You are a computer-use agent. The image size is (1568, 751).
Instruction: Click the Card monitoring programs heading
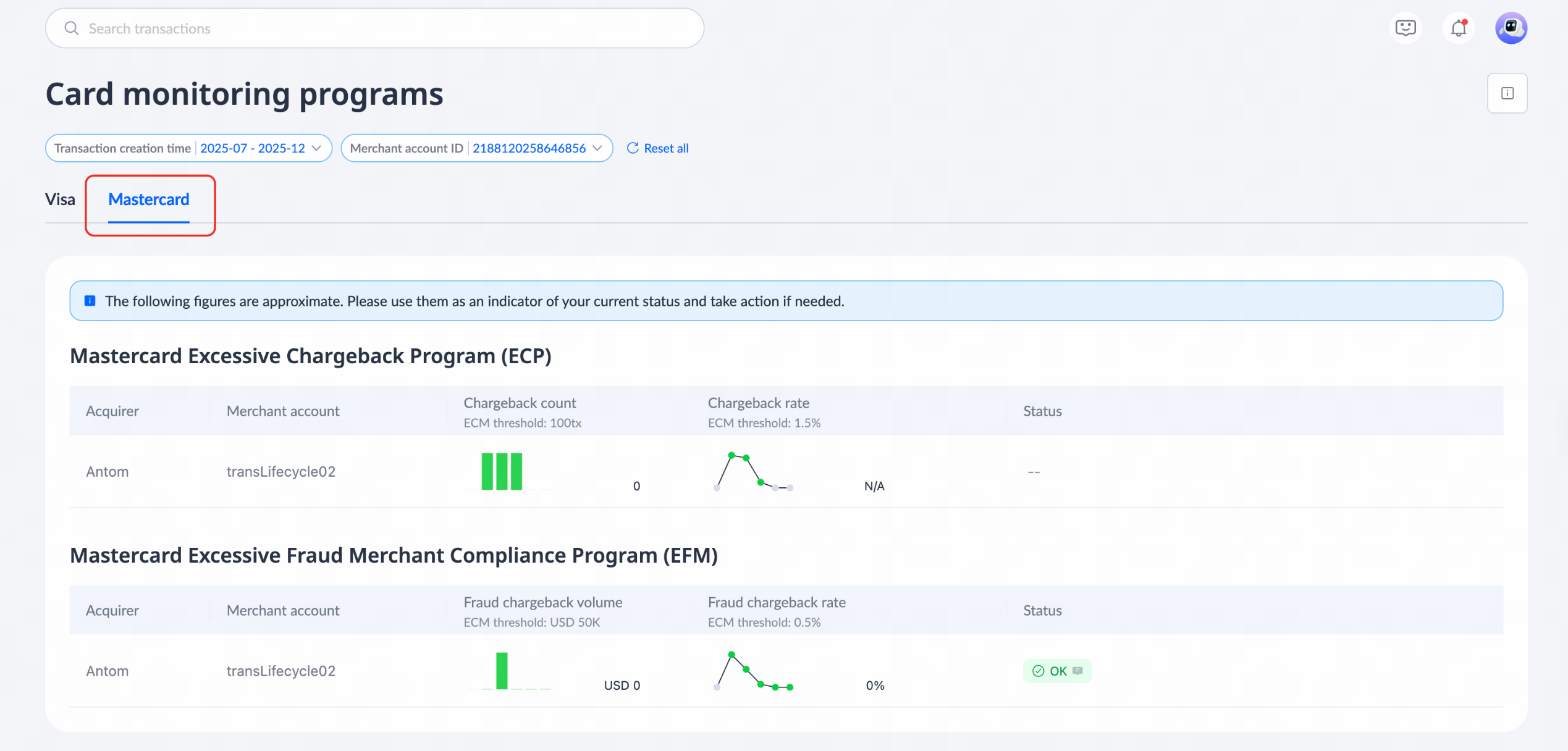tap(245, 94)
